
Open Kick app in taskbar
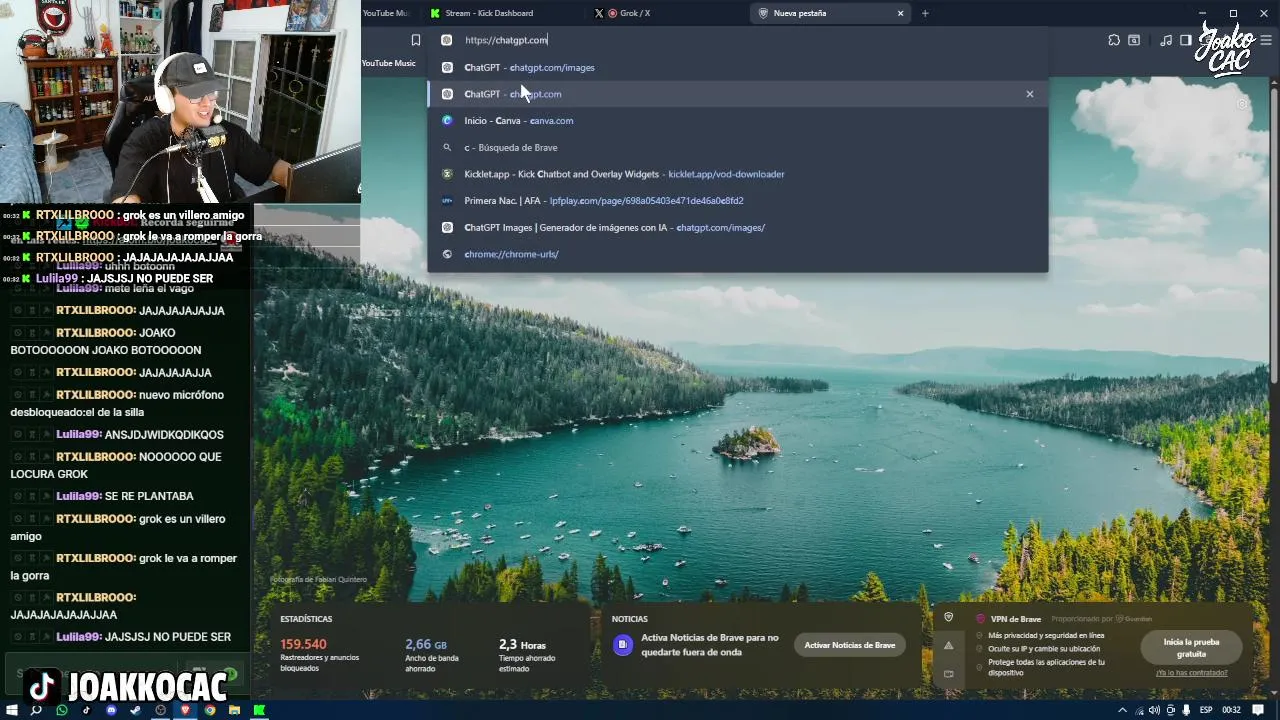click(x=259, y=710)
